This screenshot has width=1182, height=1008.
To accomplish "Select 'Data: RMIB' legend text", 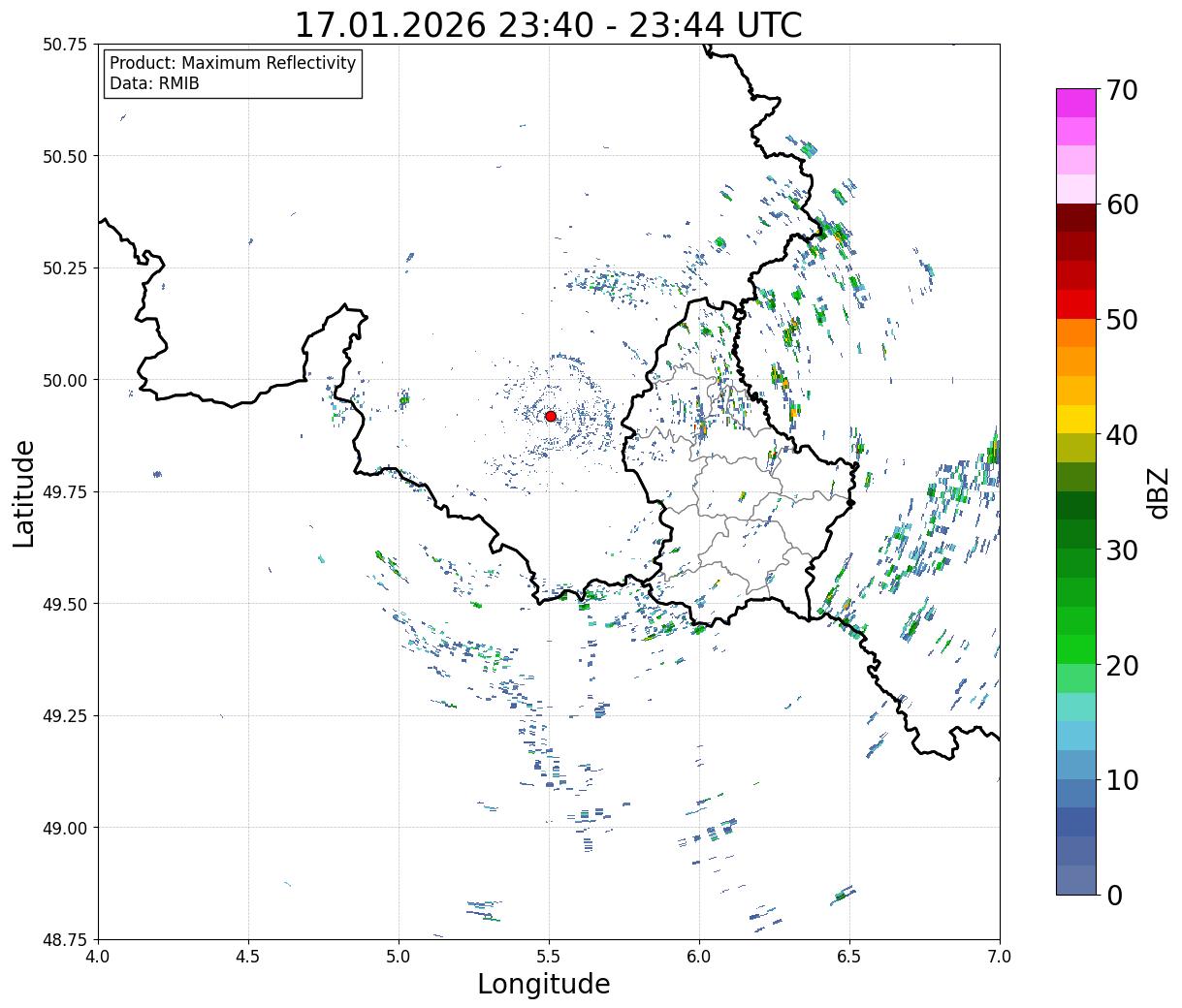I will coord(154,83).
